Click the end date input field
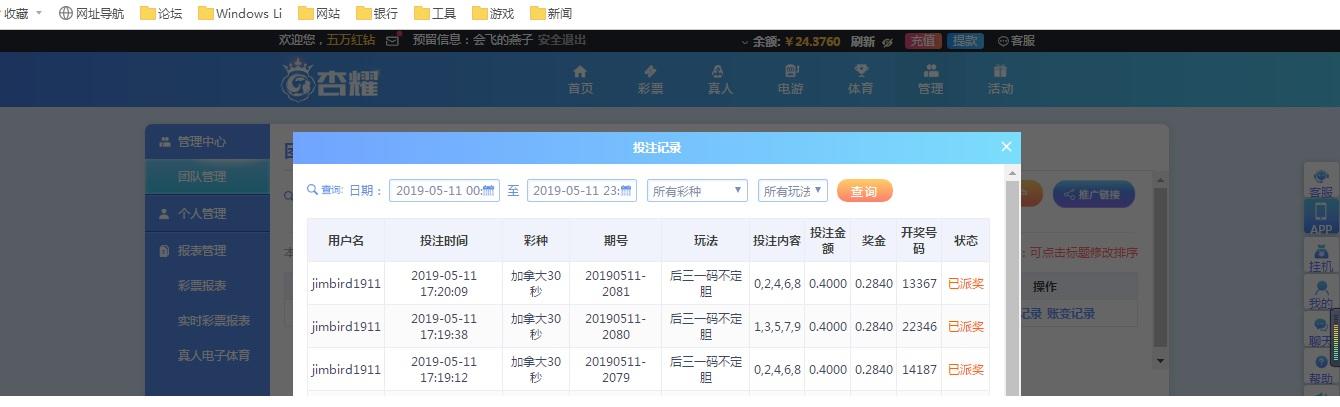 point(581,190)
